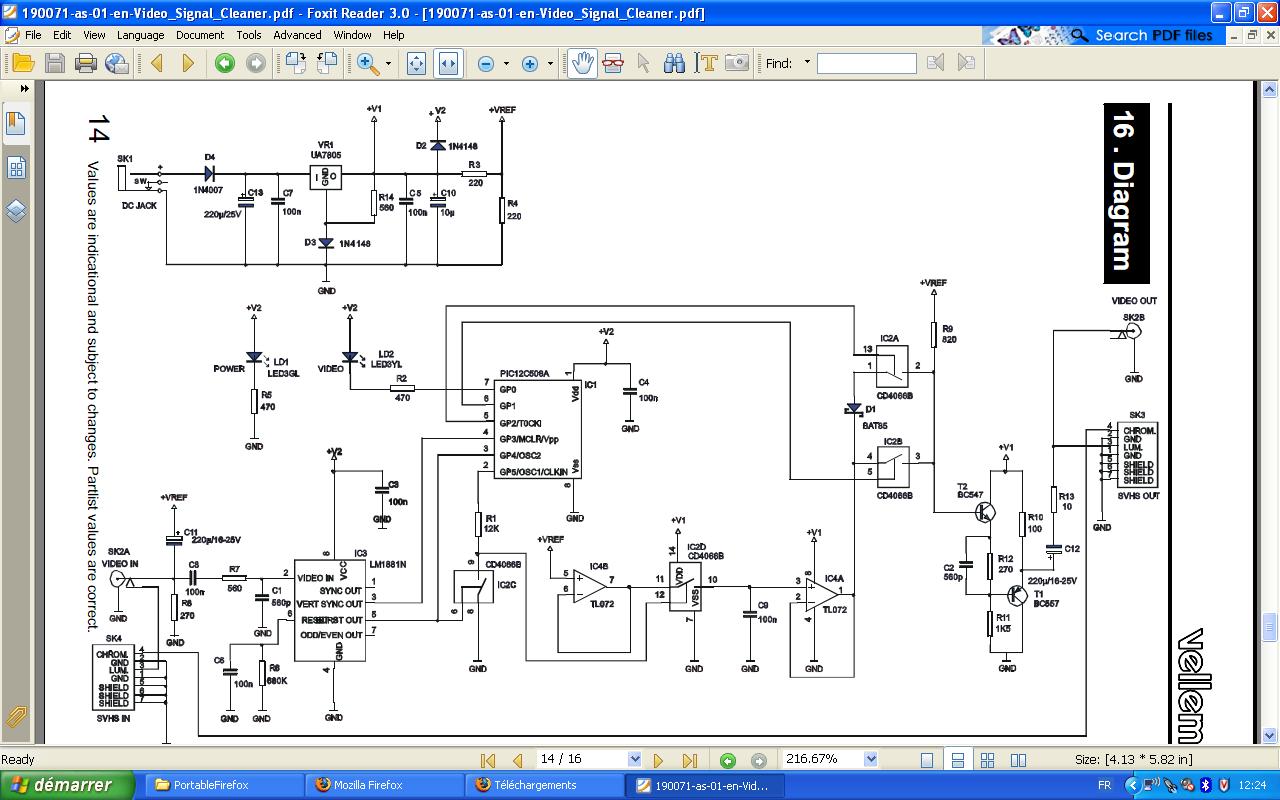Click the grey Next View button in toolbar

[x=256, y=63]
